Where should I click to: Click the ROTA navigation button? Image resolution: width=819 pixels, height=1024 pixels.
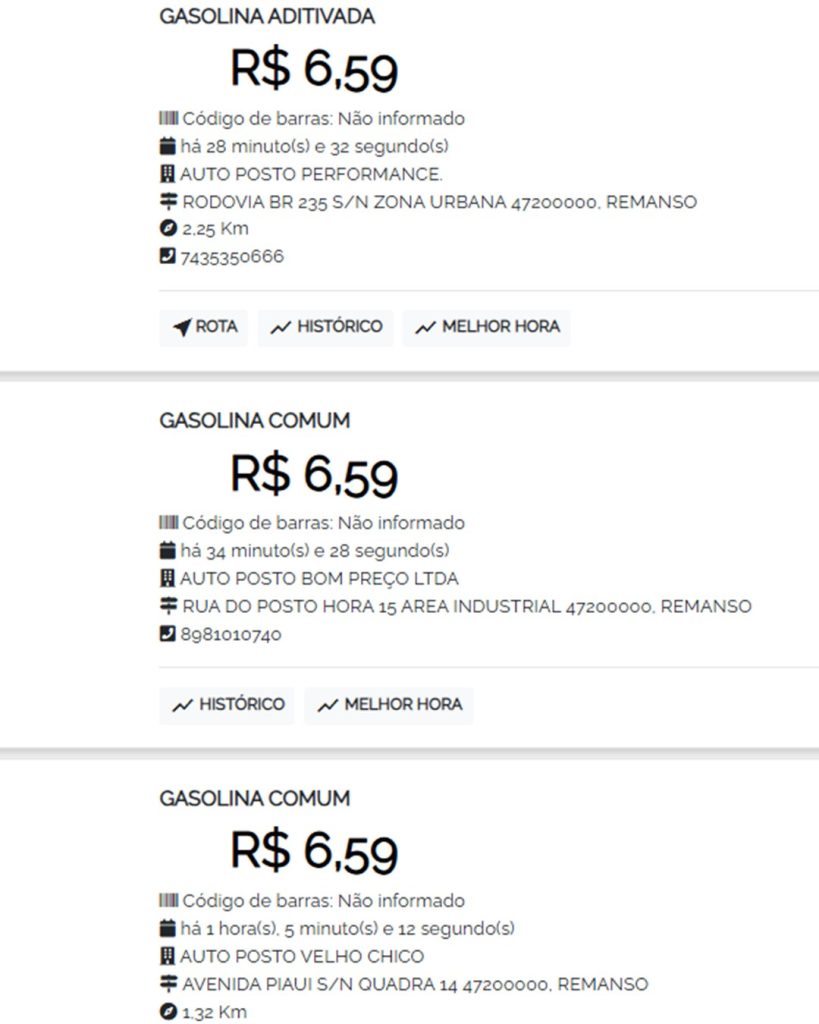203,327
